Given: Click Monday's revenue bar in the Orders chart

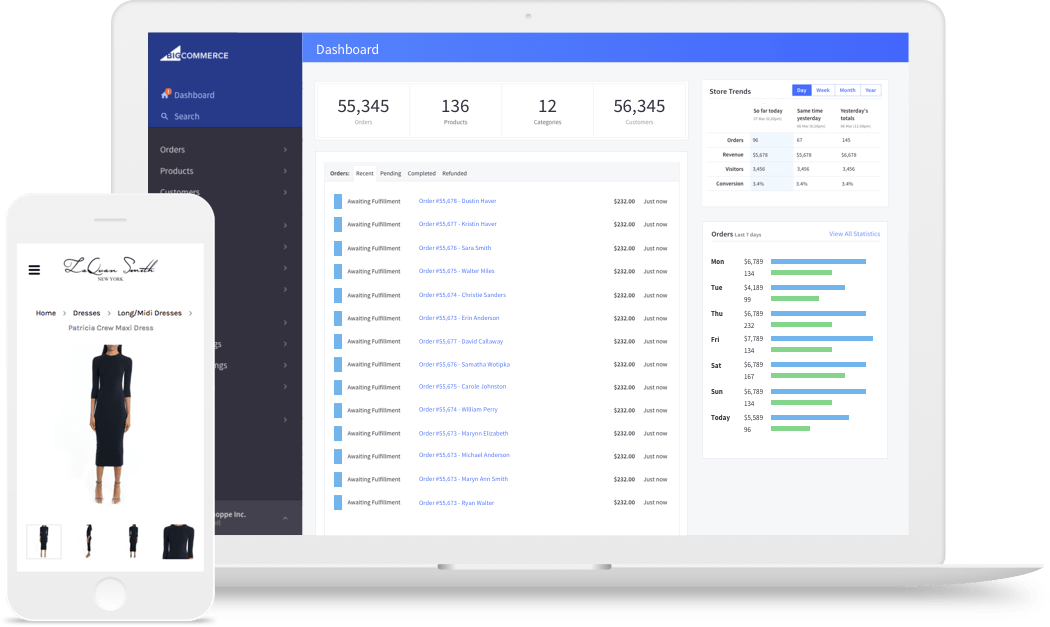Looking at the screenshot, I should pos(820,260).
